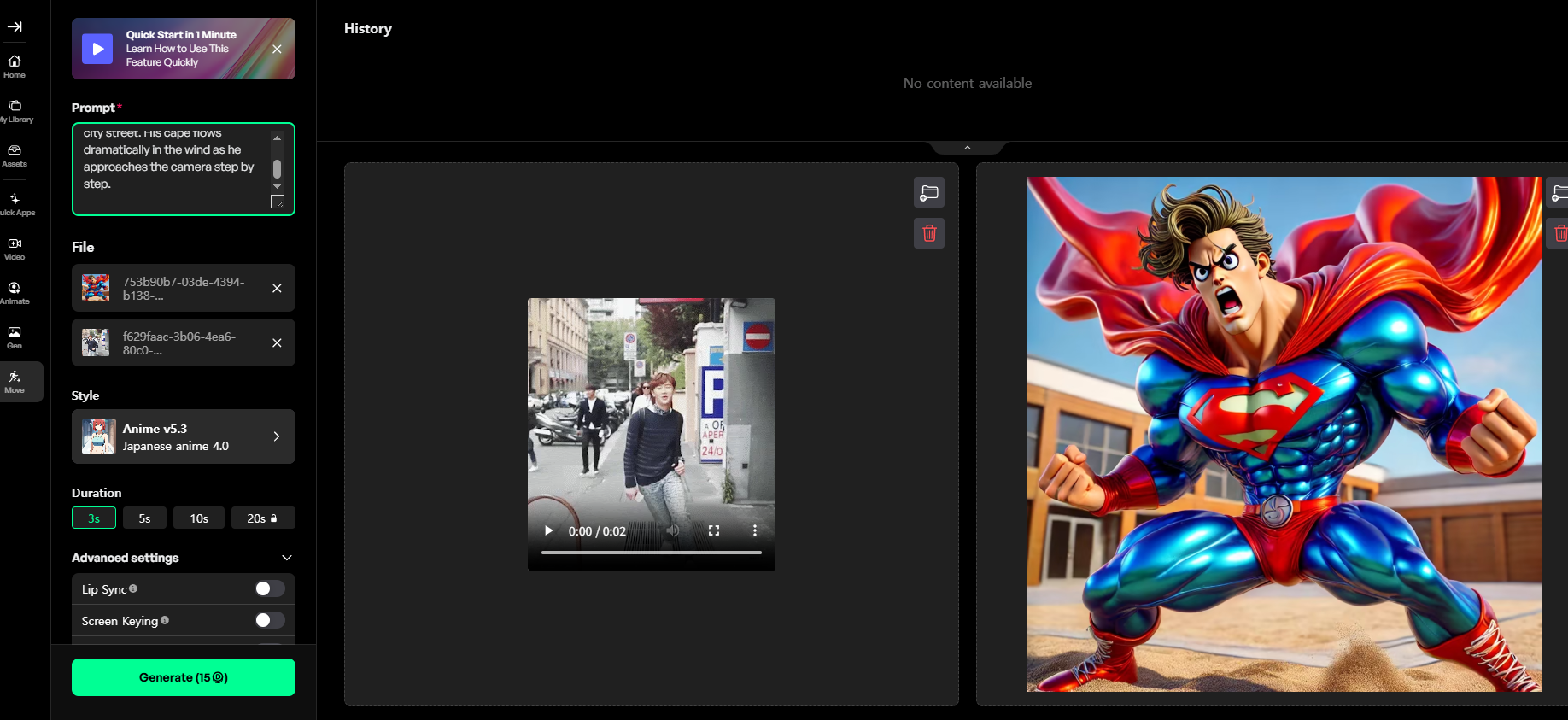Click the 'Japanese anime 4.0' label
This screenshot has width=1568, height=720.
click(x=176, y=446)
